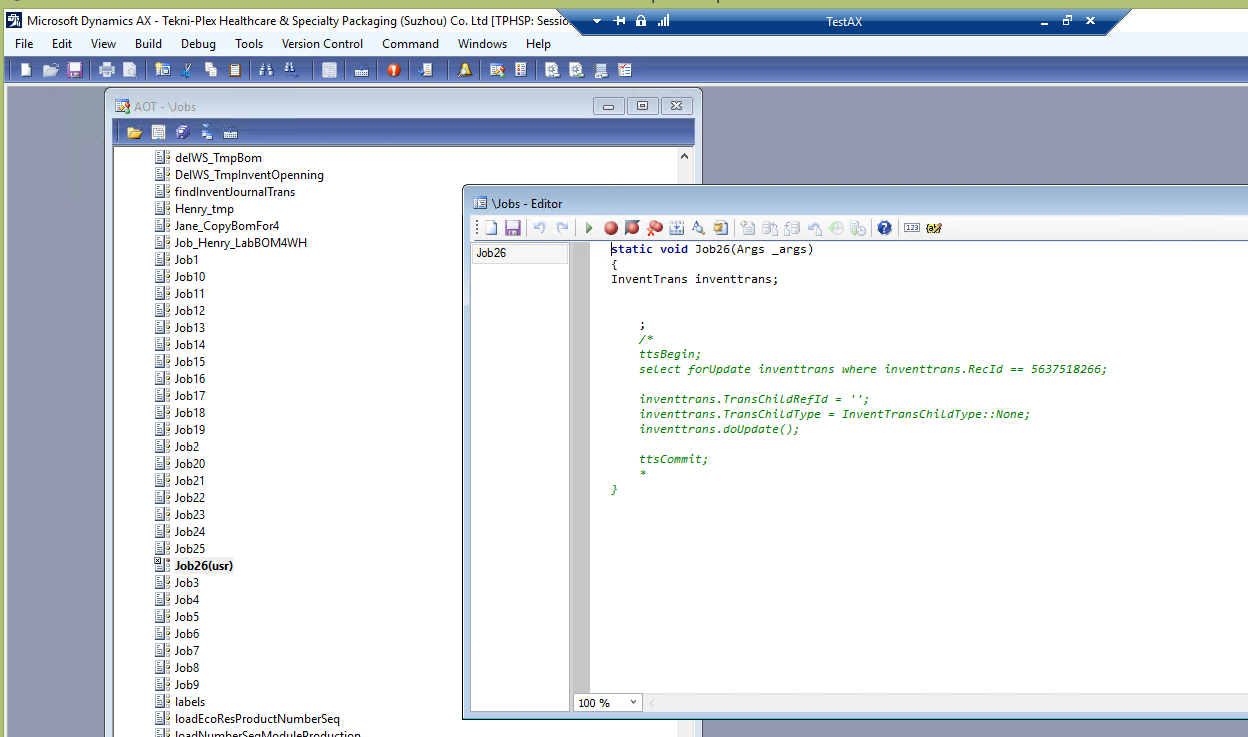Click the AOT scrollbar up arrow
Image resolution: width=1248 pixels, height=737 pixels.
tap(684, 157)
